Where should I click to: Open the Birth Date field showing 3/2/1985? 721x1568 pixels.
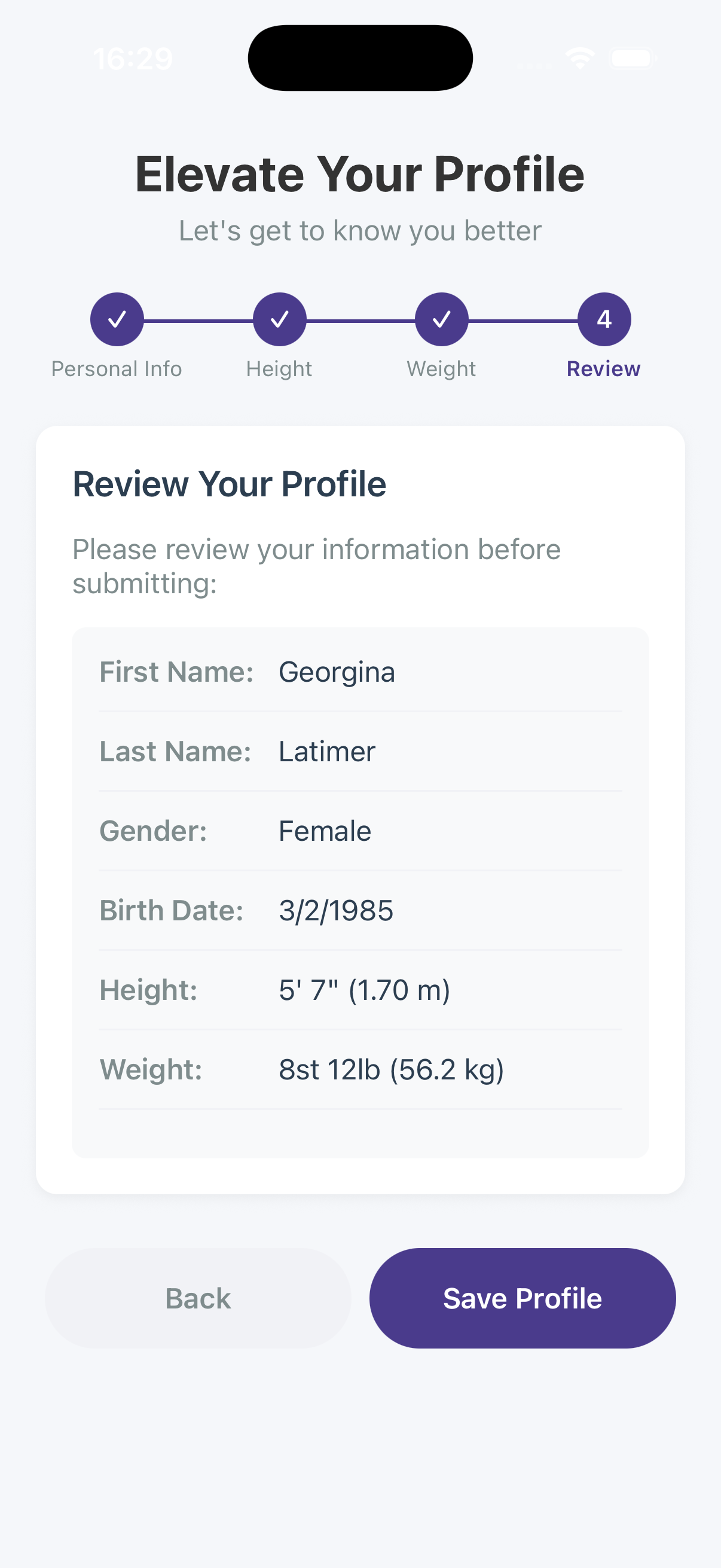point(336,910)
